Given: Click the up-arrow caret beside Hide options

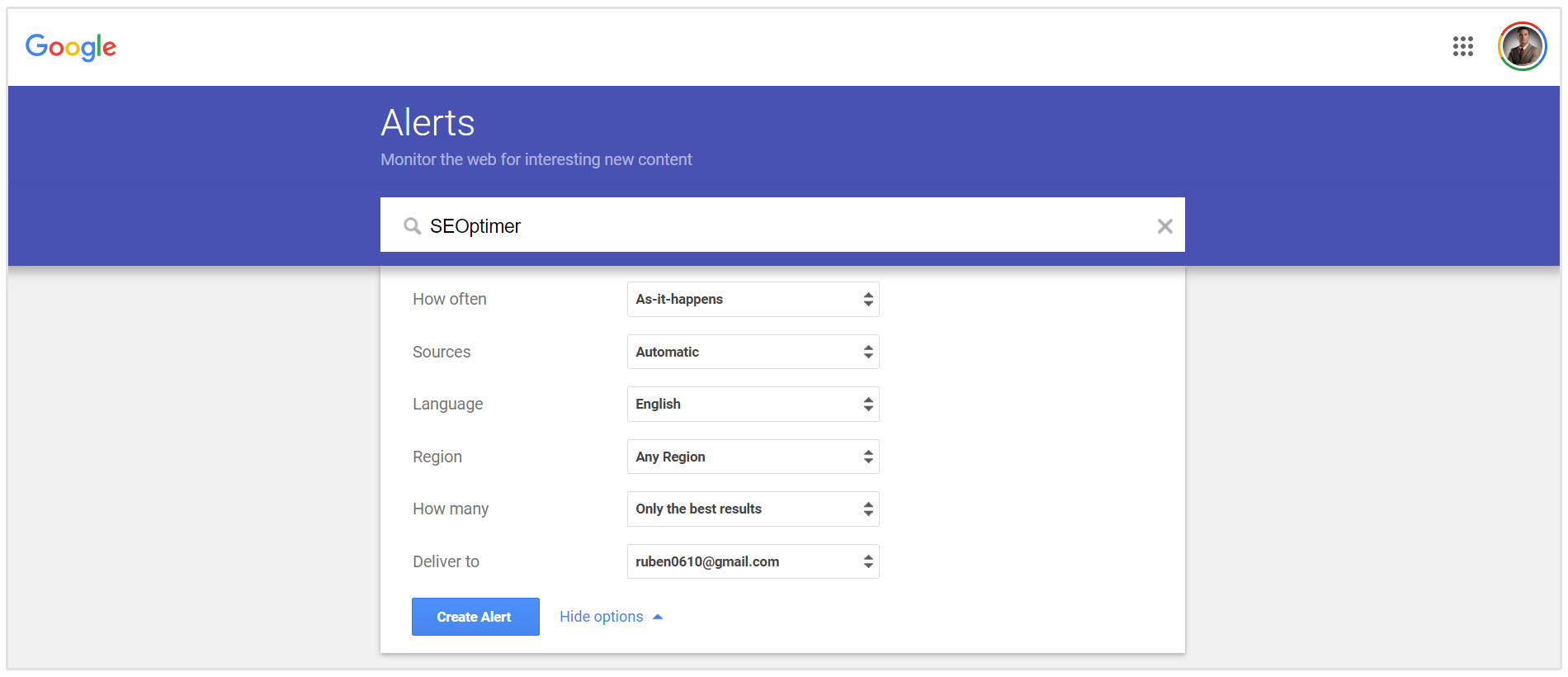Looking at the screenshot, I should click(658, 617).
